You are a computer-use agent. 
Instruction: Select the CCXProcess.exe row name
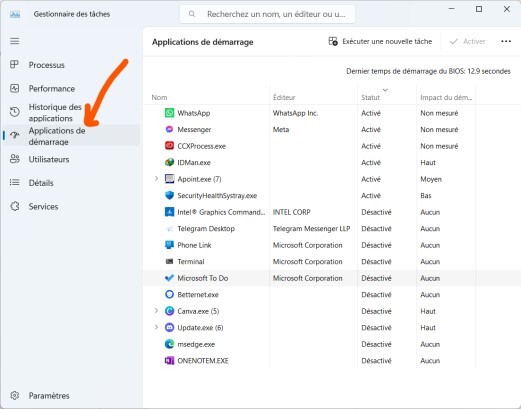(x=202, y=146)
